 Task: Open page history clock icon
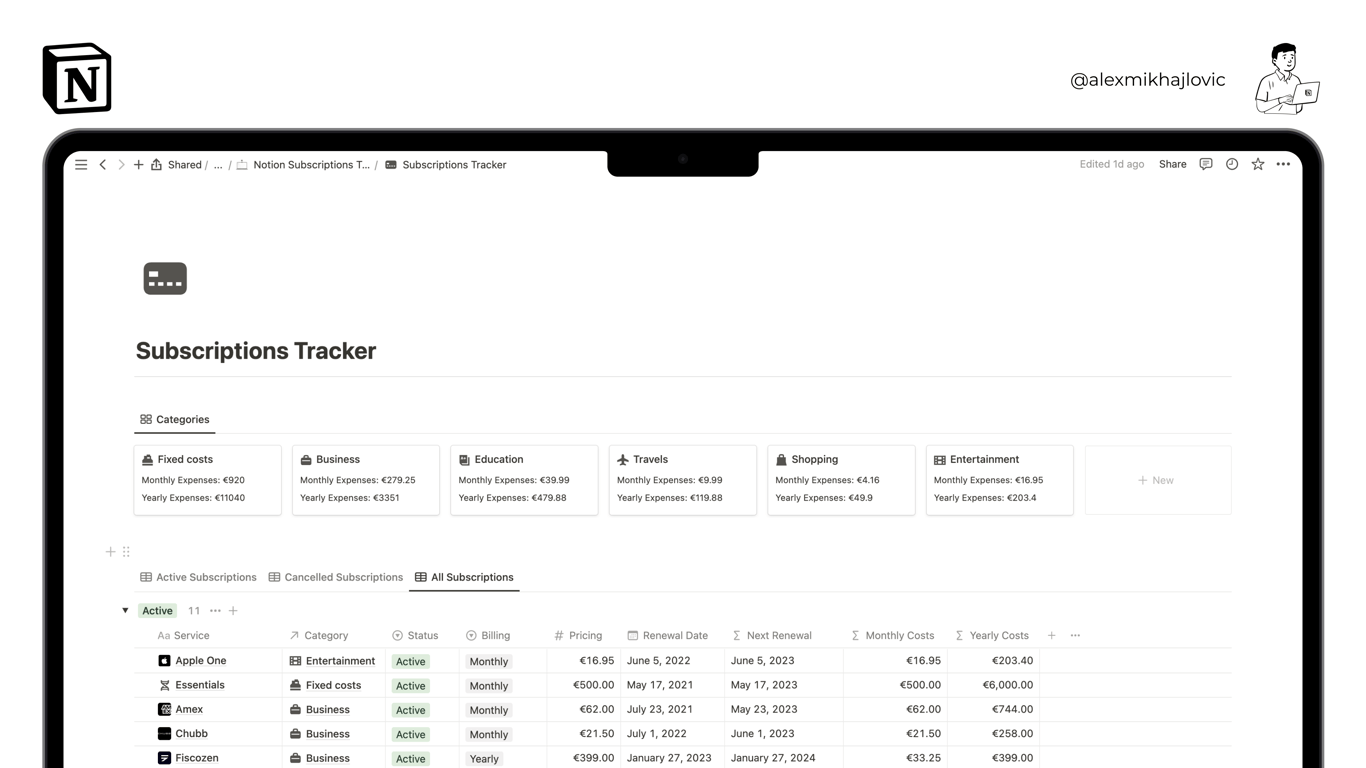[x=1232, y=164]
